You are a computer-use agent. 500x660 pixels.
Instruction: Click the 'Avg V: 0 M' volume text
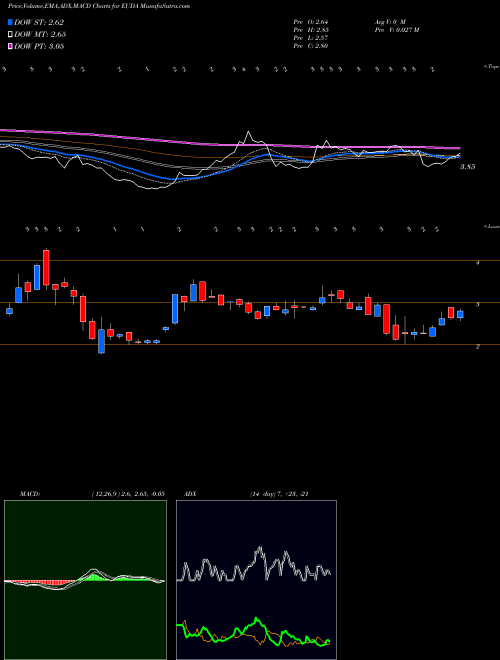pyautogui.click(x=389, y=21)
